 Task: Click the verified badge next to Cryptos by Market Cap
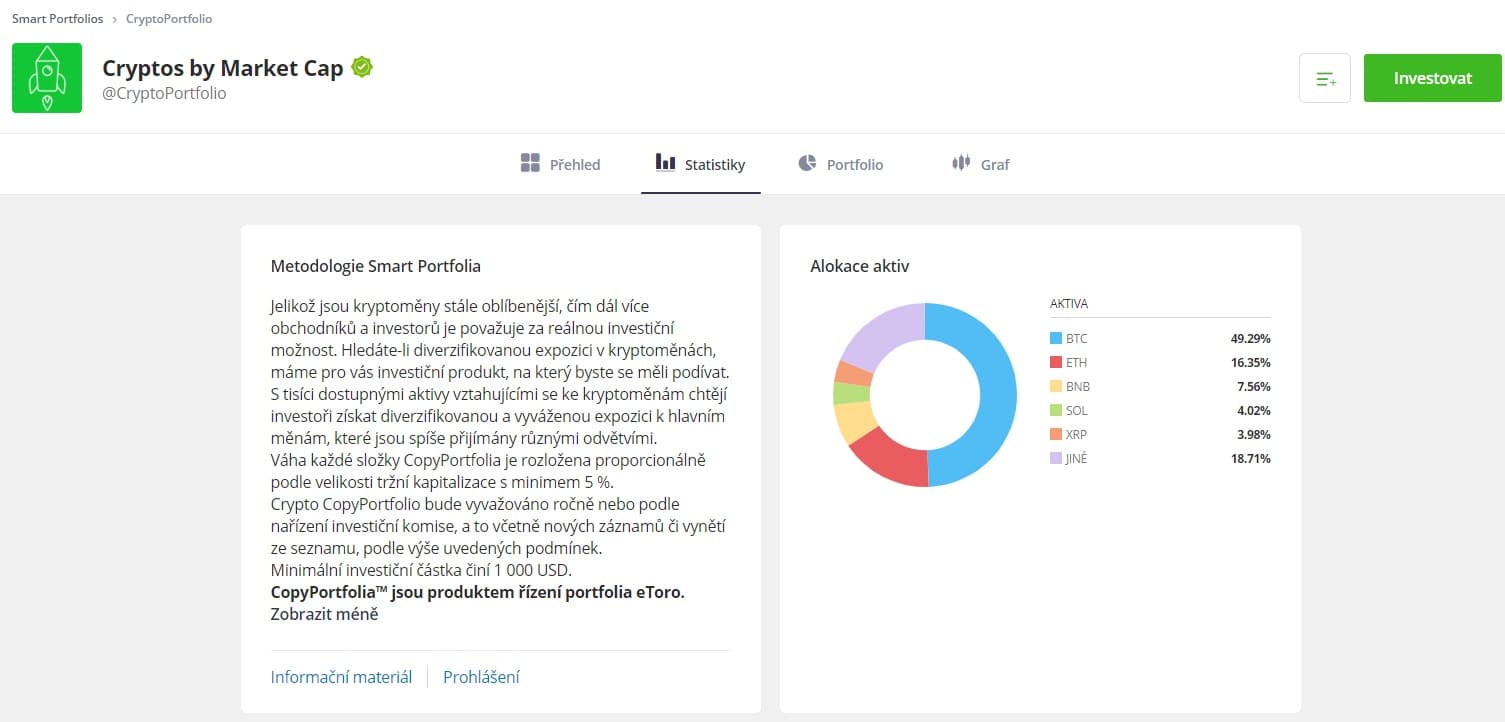click(x=362, y=68)
